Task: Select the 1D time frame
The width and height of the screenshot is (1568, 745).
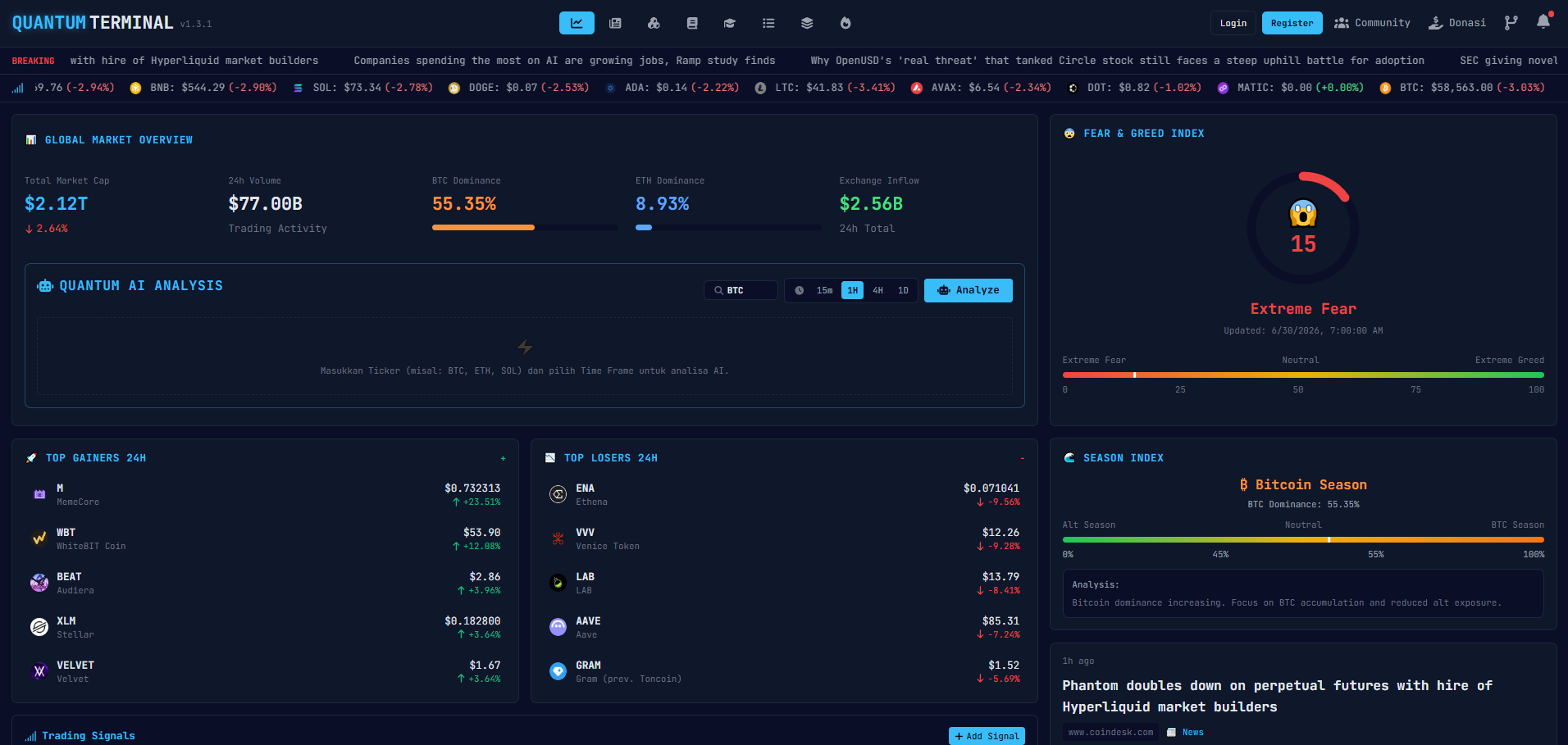Action: point(903,290)
